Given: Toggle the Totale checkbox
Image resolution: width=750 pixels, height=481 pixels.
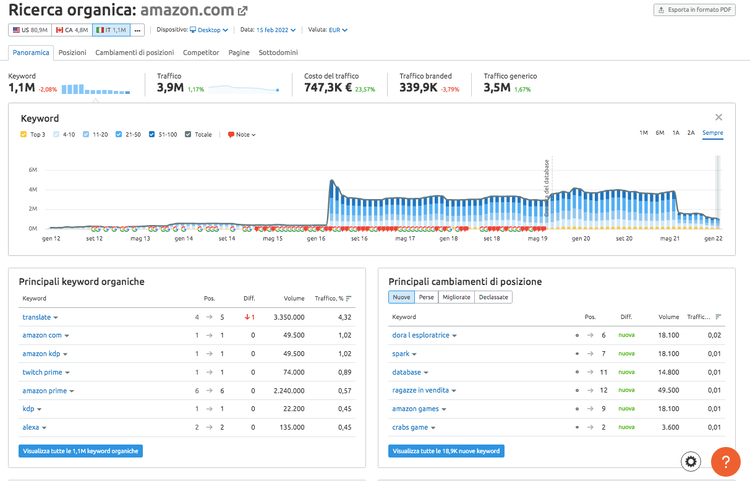Looking at the screenshot, I should coord(188,134).
